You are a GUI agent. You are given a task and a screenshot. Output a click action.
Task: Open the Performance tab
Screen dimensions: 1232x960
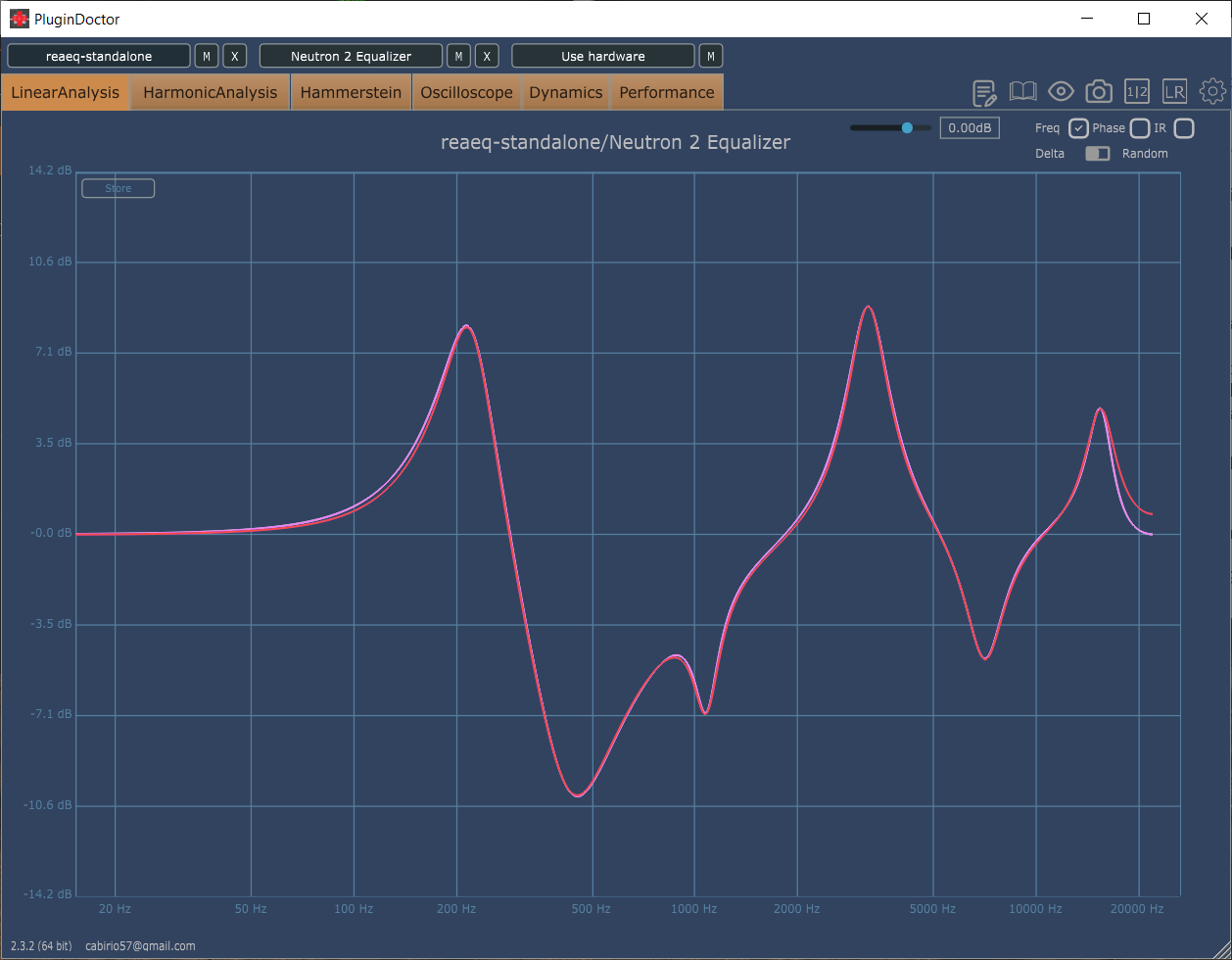pyautogui.click(x=667, y=92)
